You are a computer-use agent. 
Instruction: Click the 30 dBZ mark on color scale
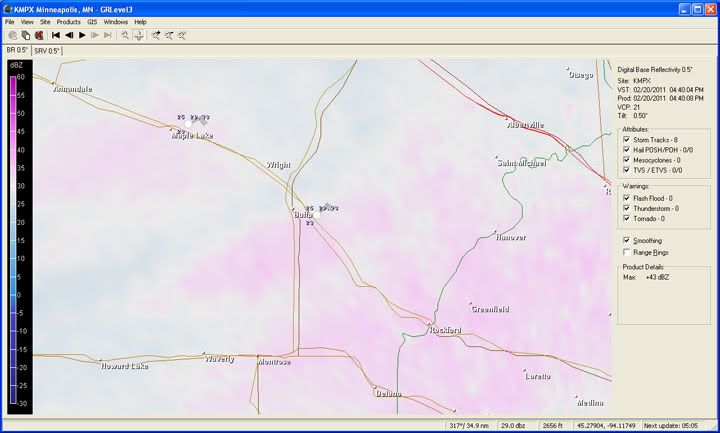point(21,186)
